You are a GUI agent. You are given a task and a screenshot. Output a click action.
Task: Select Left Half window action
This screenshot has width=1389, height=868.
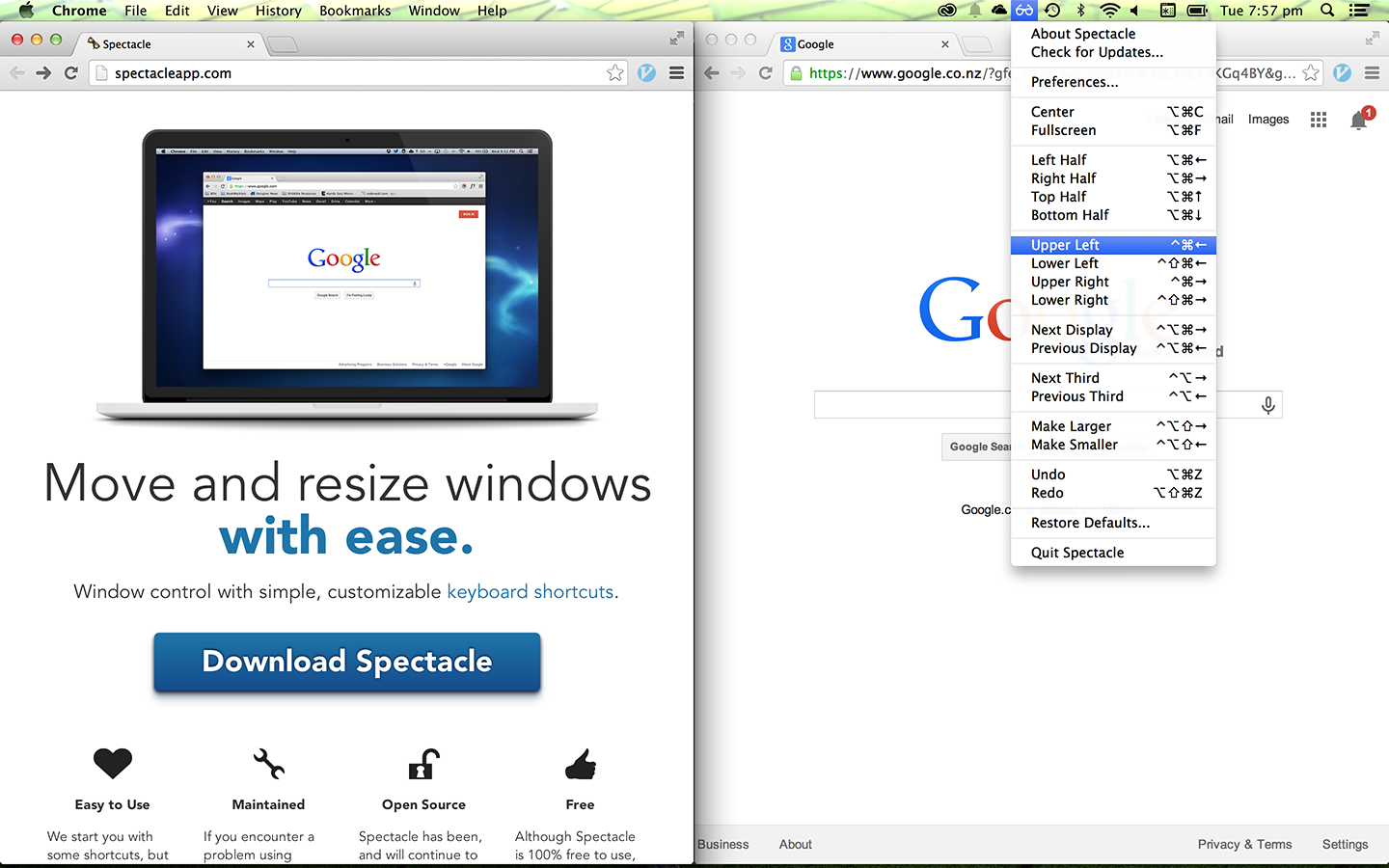click(x=1113, y=160)
